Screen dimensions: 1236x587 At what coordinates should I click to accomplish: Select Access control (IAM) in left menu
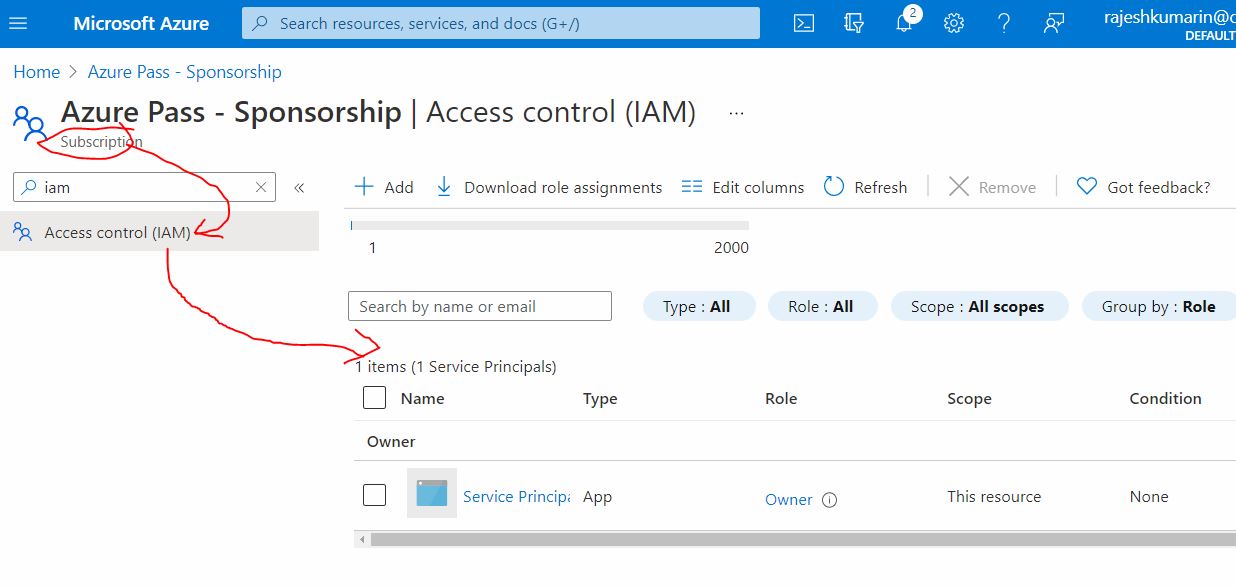[159, 232]
